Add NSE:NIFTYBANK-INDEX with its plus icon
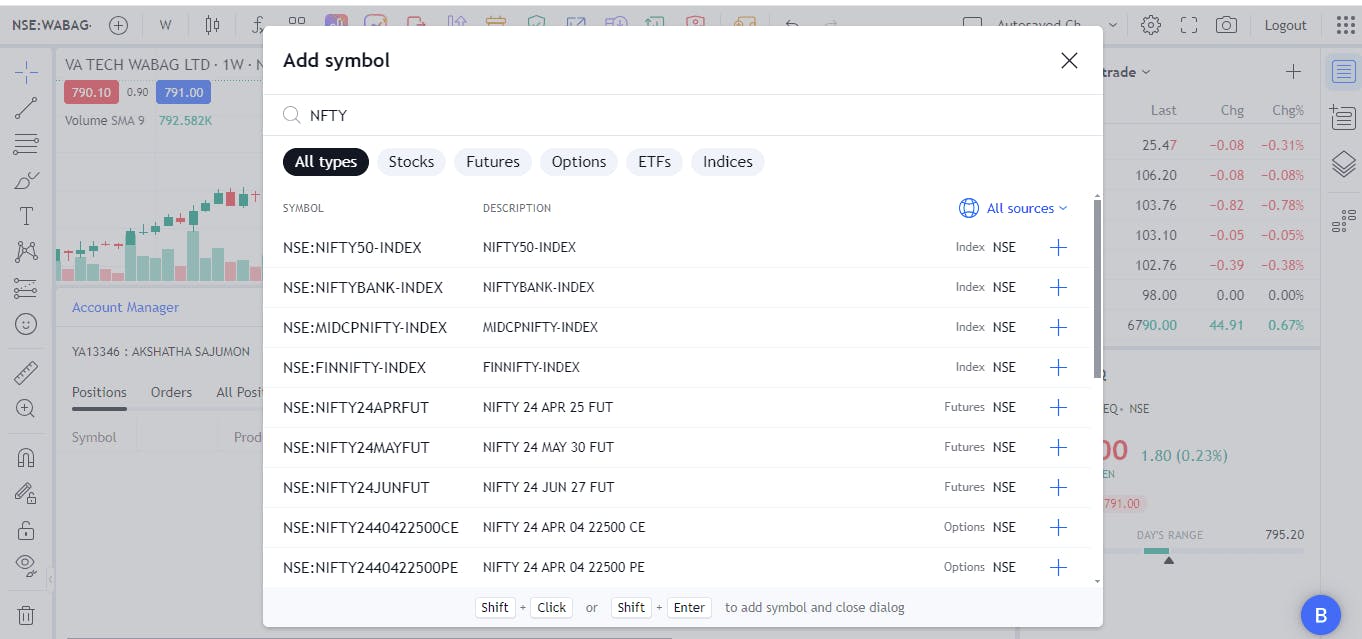The width and height of the screenshot is (1362, 639). click(1058, 287)
